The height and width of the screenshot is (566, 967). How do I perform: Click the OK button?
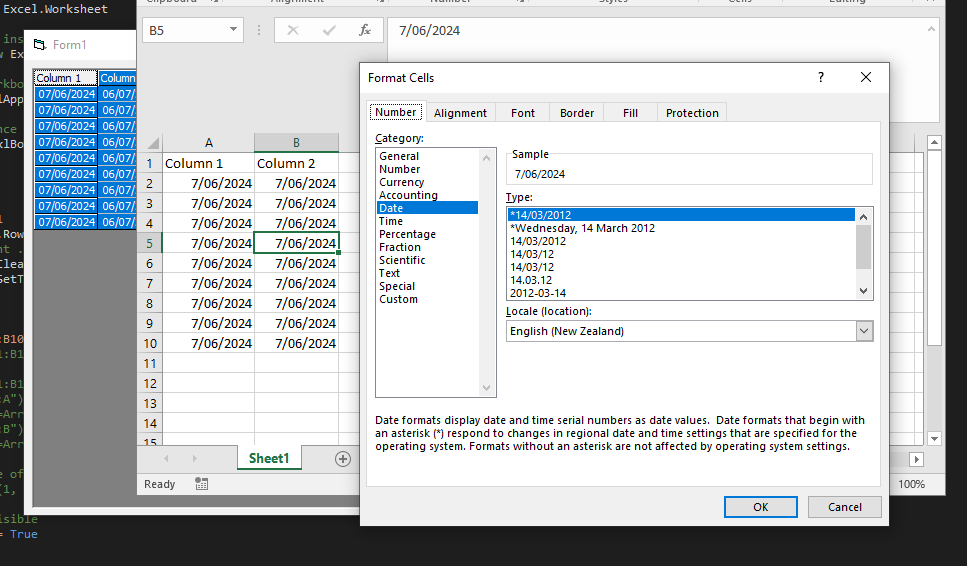(760, 507)
